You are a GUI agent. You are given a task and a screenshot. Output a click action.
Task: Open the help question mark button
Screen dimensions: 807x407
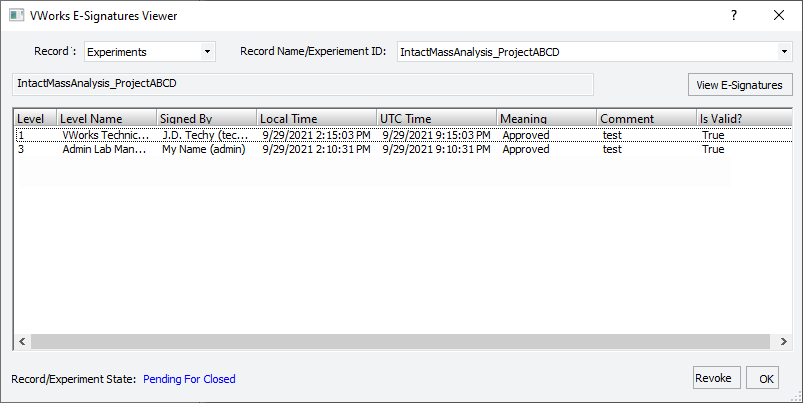[x=734, y=15]
